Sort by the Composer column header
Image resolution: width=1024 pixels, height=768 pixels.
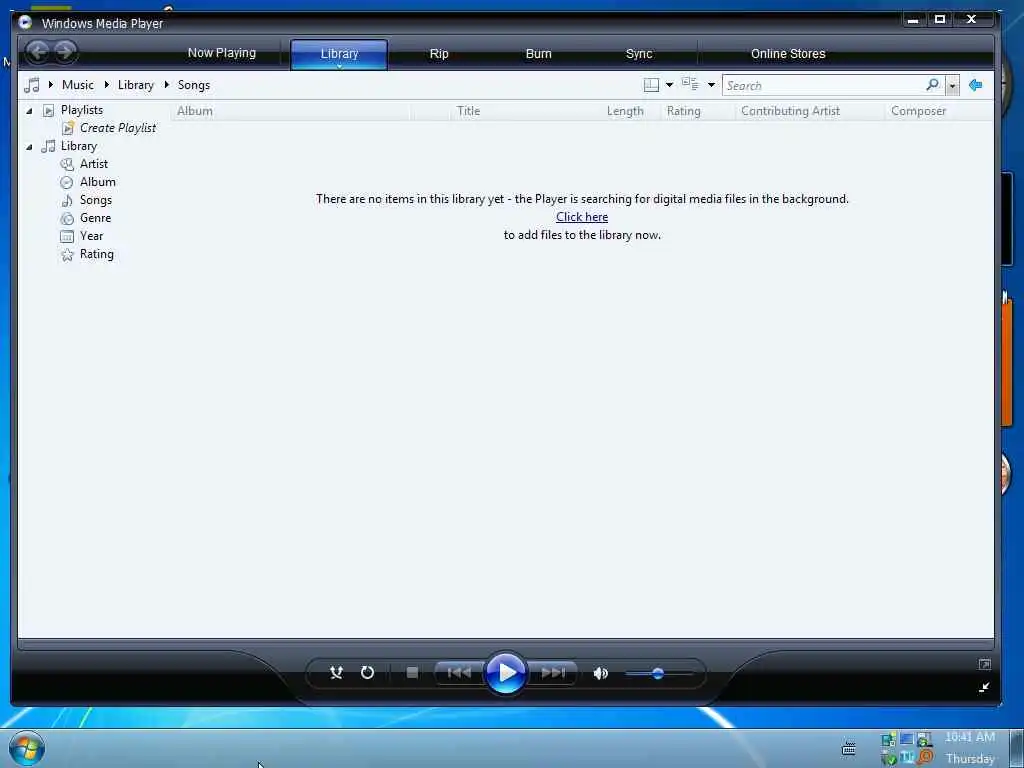pos(918,111)
